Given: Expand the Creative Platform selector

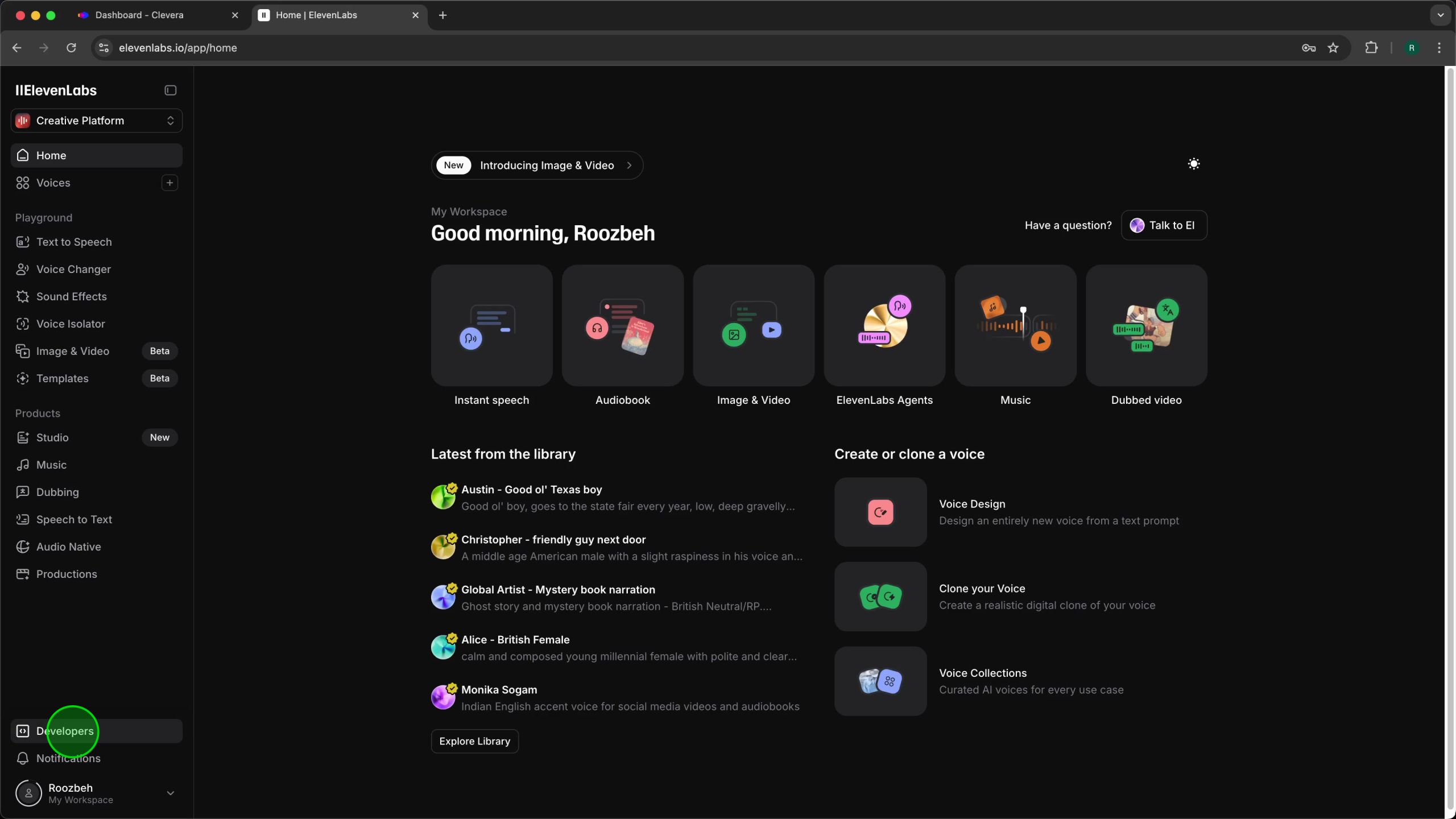Looking at the screenshot, I should click(x=96, y=121).
